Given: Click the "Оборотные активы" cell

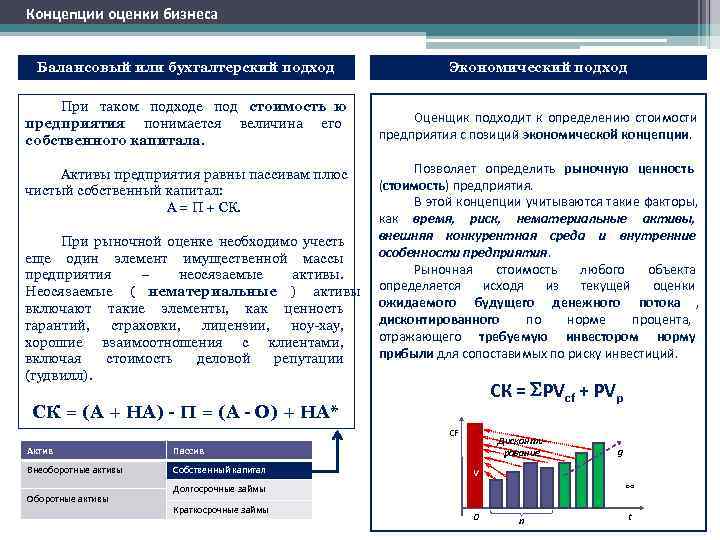Looking at the screenshot, I should 93,503.
